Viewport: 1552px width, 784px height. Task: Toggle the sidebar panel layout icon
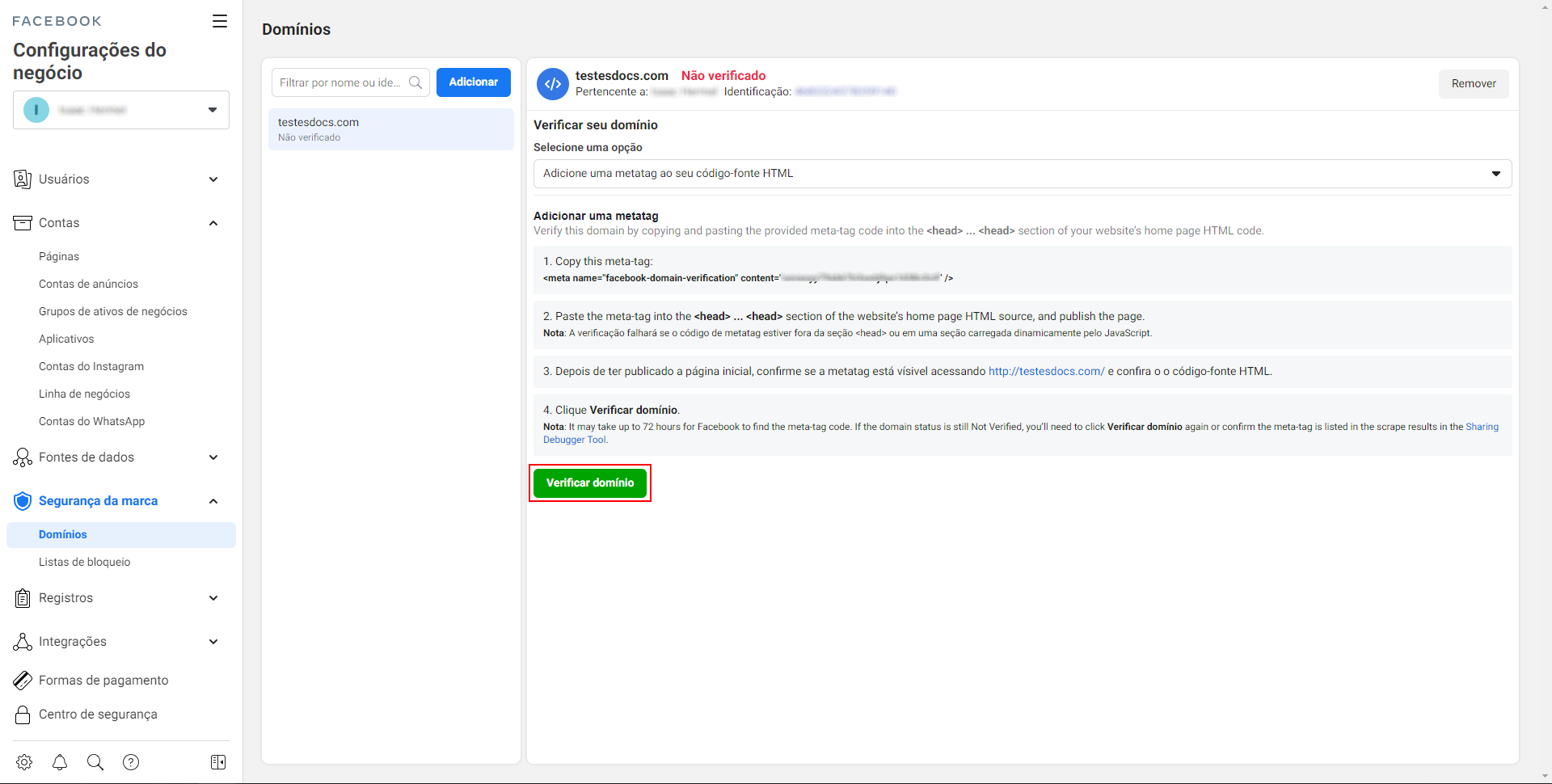[218, 762]
